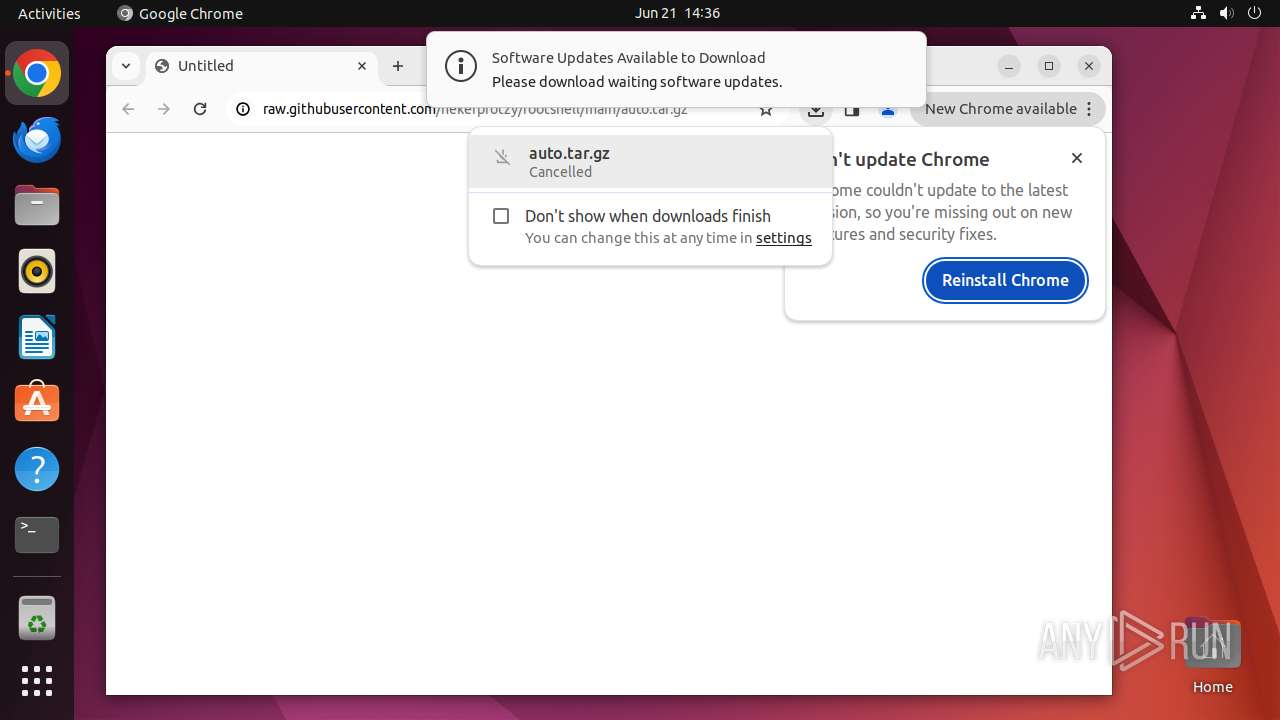Open the Files manager in dock
The image size is (1280, 720).
pos(37,205)
